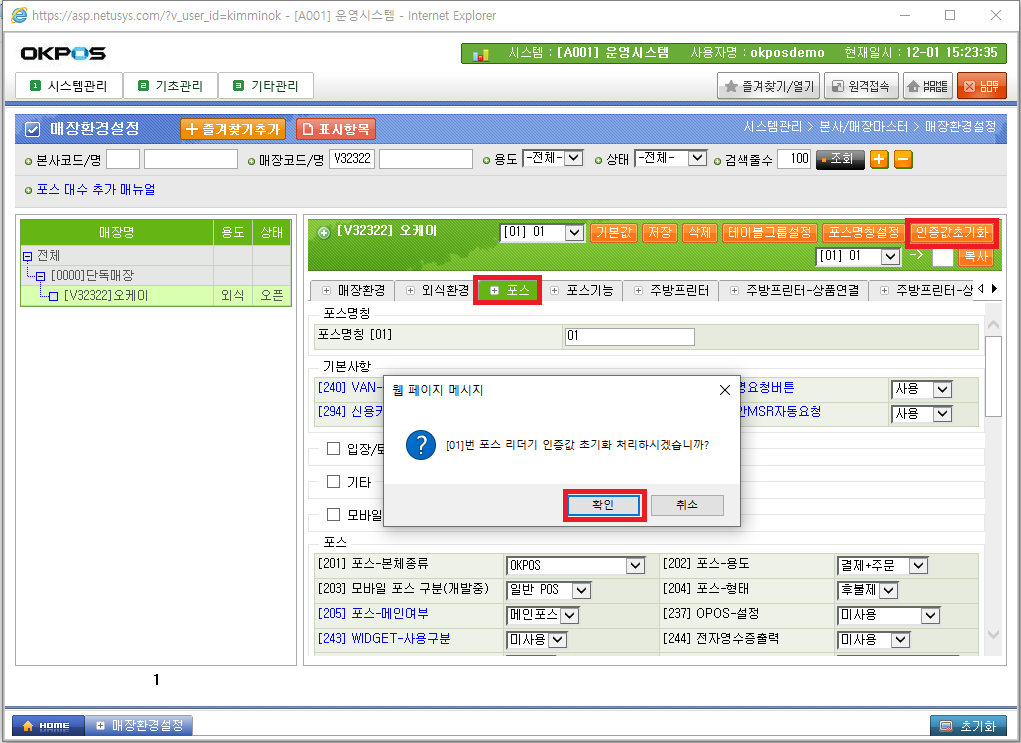1021x743 pixels.
Task: Click the 포스명칭 [01] input field
Action: point(629,337)
